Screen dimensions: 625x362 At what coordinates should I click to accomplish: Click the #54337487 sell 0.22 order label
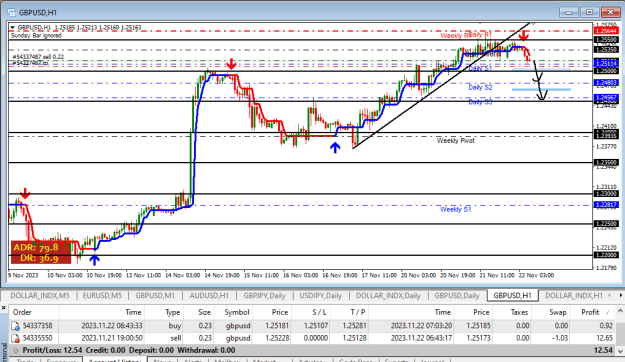pos(38,57)
